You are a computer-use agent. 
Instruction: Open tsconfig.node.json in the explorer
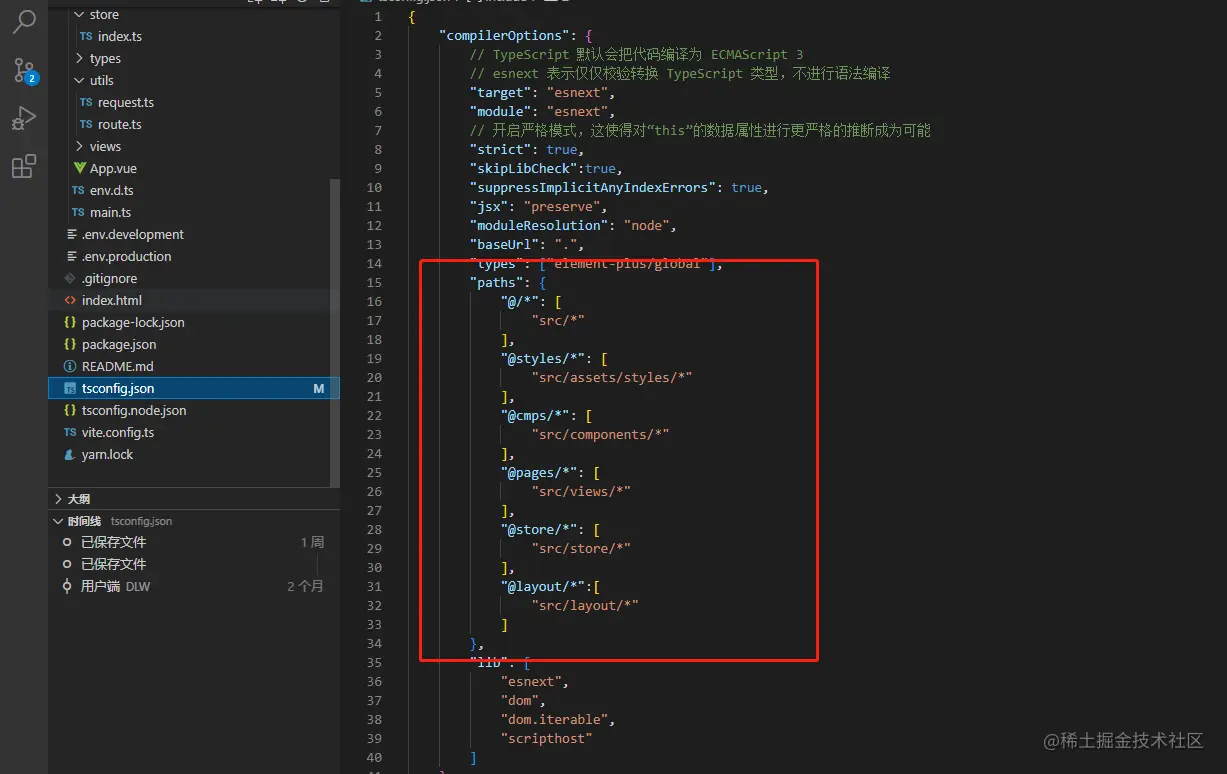(134, 410)
